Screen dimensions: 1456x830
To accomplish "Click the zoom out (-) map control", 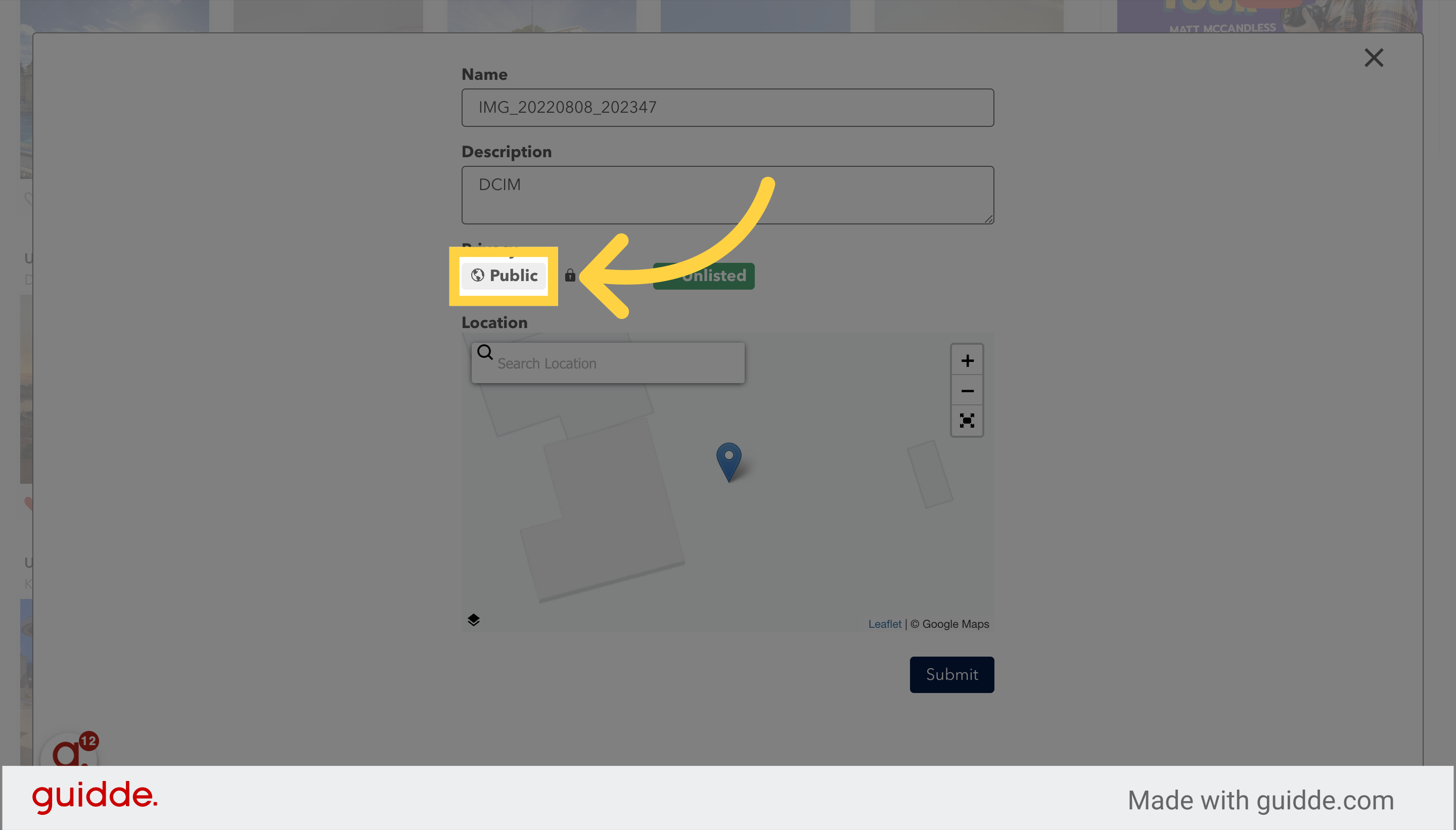I will pos(967,390).
